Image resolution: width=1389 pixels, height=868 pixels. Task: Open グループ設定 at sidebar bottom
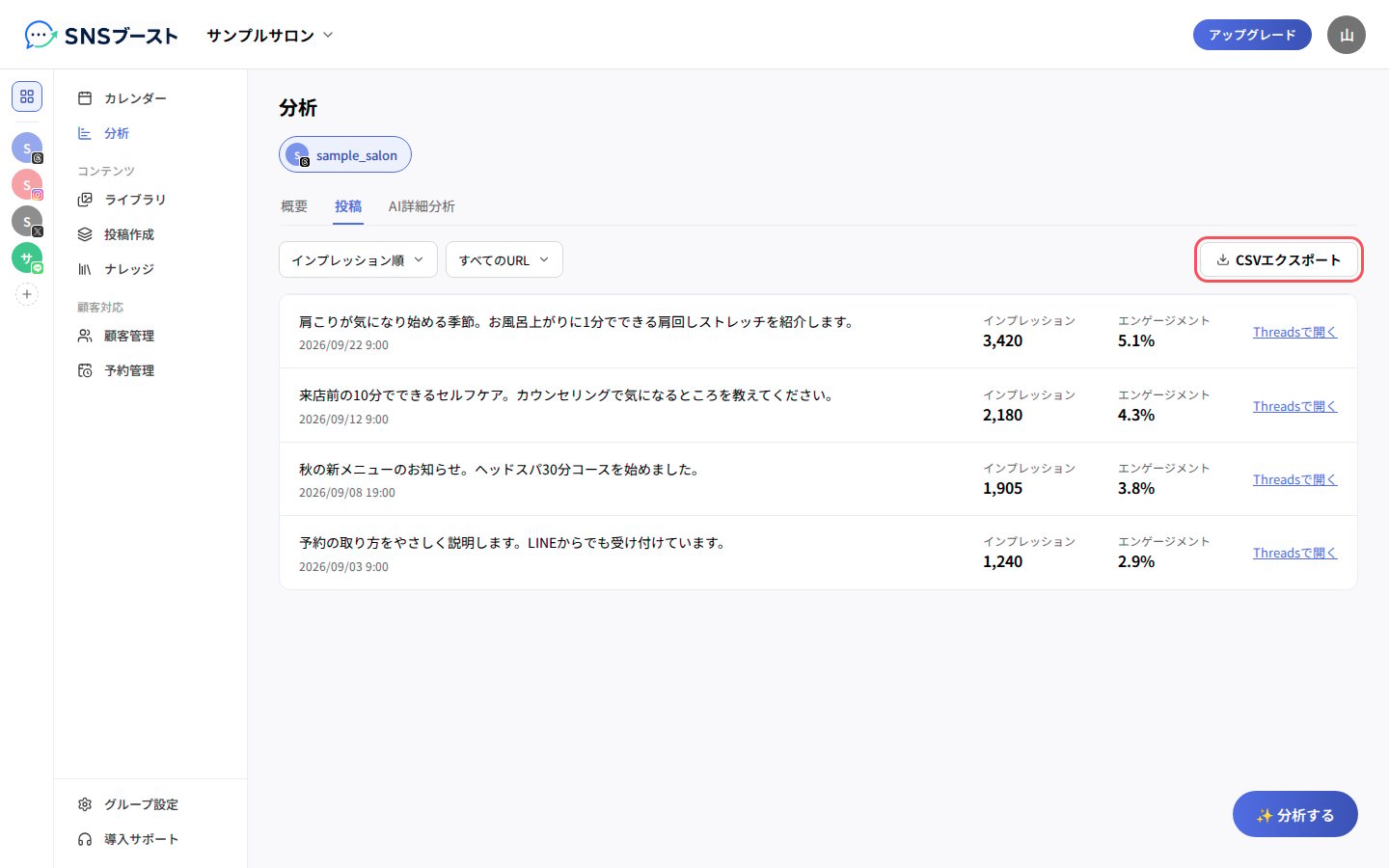pos(150,804)
